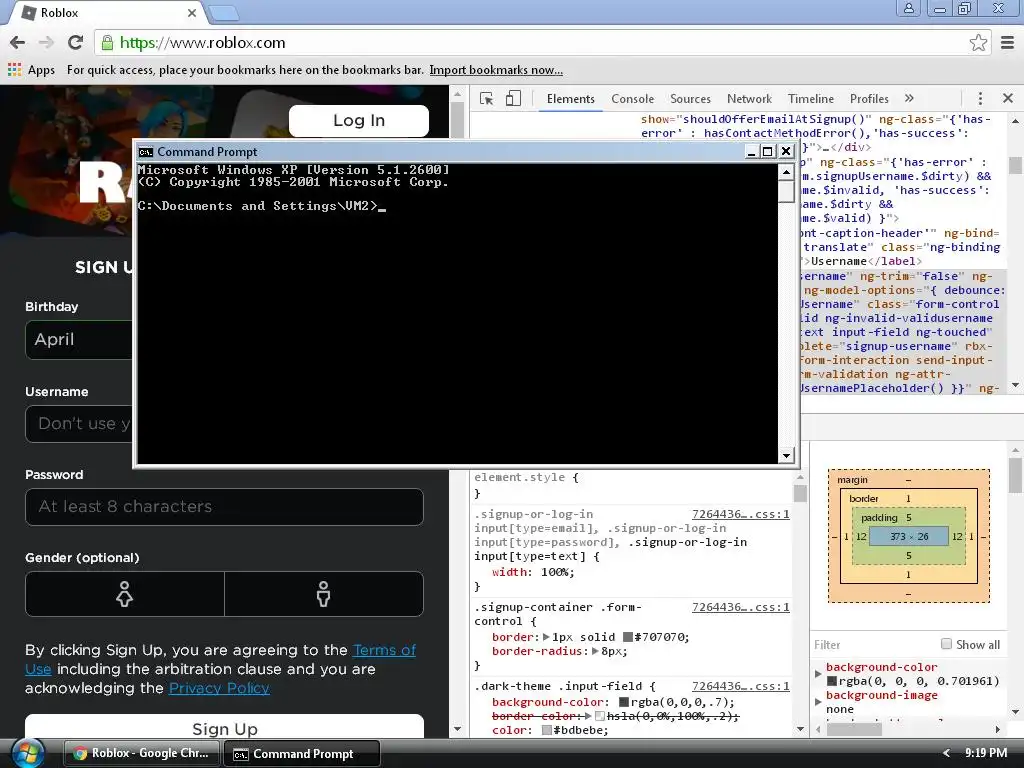Screen dimensions: 1024x768
Task: Switch to the Console tab
Action: [632, 99]
